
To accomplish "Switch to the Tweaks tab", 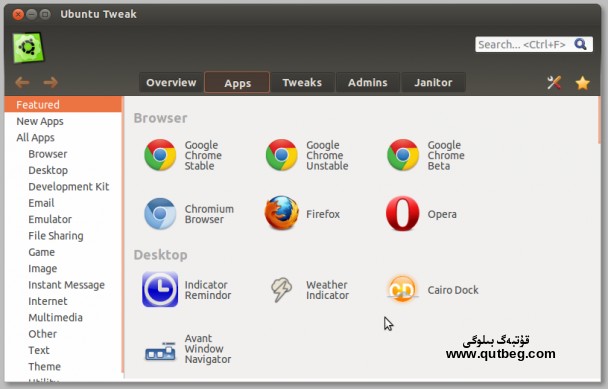I will (302, 83).
